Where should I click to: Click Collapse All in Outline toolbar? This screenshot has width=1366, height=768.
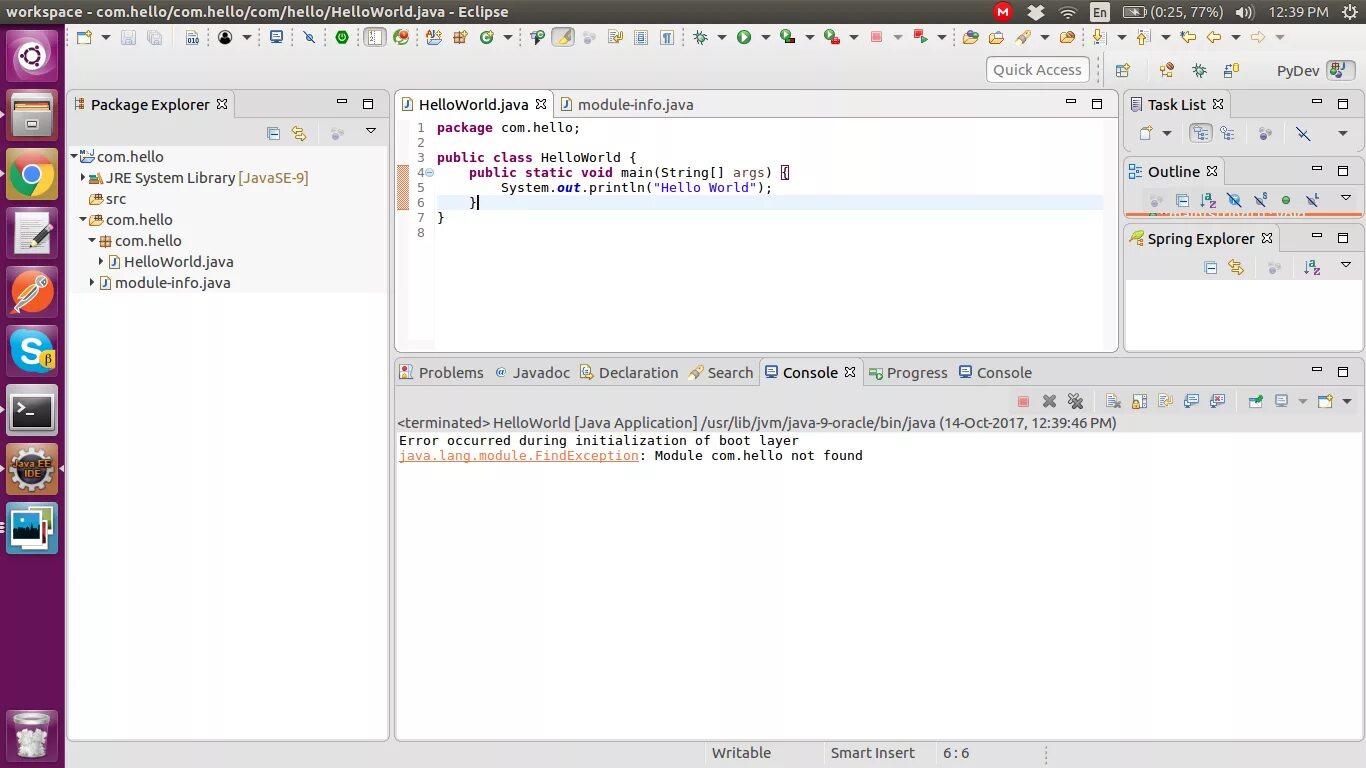(x=1182, y=200)
